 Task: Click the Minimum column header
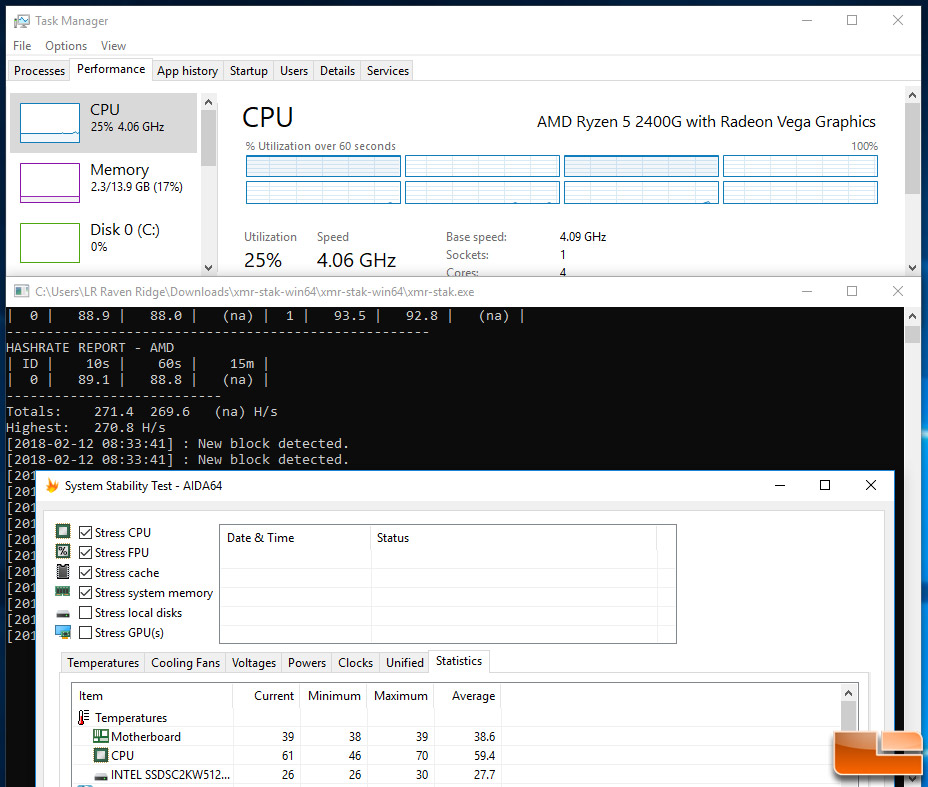coord(333,696)
